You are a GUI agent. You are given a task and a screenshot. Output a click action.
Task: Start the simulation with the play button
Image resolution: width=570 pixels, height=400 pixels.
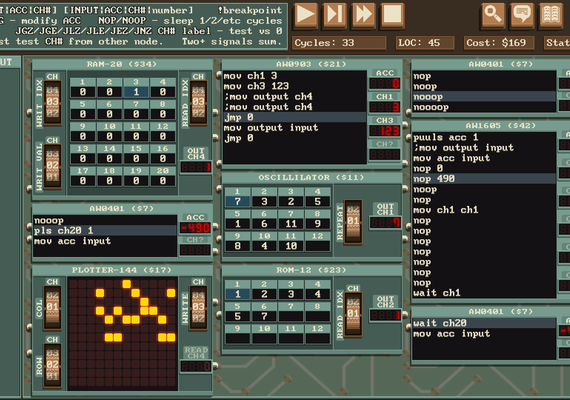coord(305,15)
